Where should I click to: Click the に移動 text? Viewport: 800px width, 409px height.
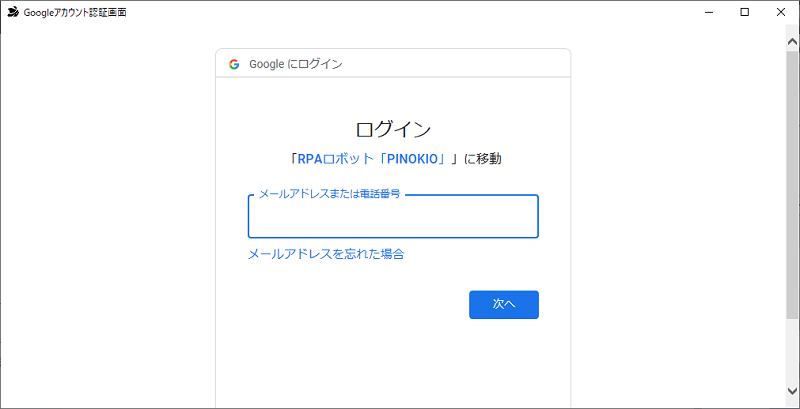[483, 159]
